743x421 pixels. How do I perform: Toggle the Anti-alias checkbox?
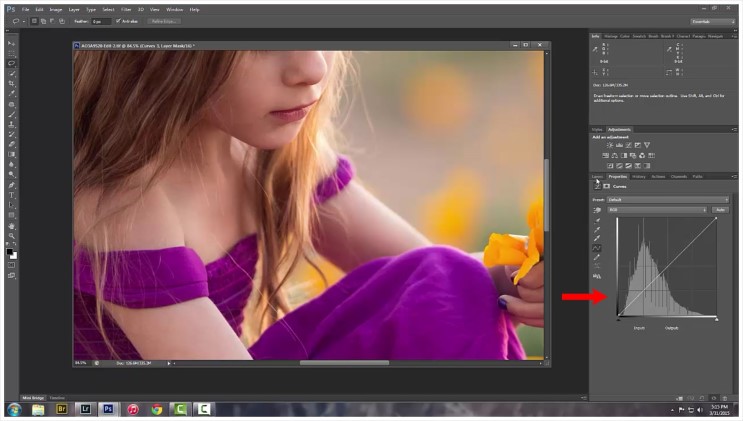118,20
